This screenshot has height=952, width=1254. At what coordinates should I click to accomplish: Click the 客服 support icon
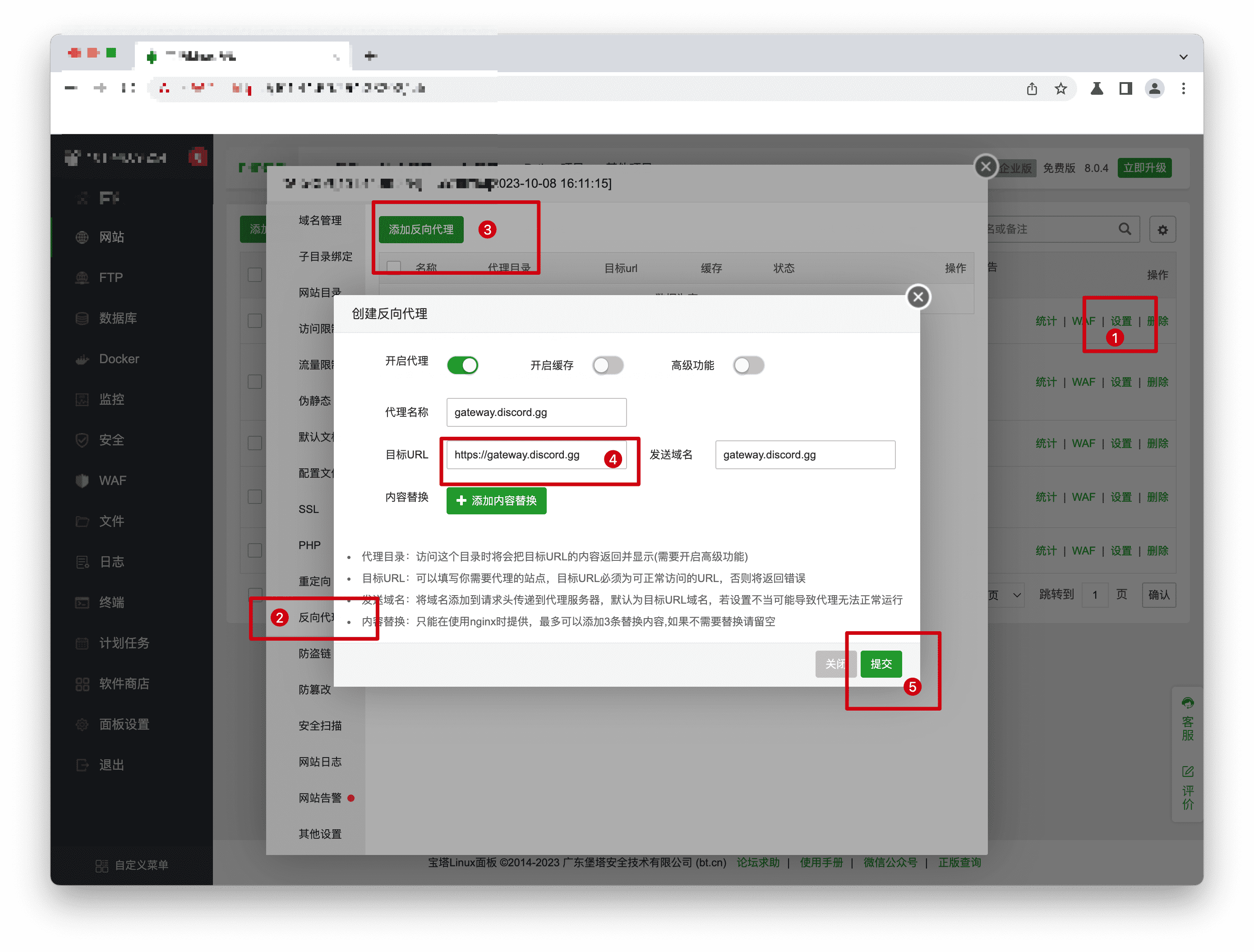coord(1188,703)
